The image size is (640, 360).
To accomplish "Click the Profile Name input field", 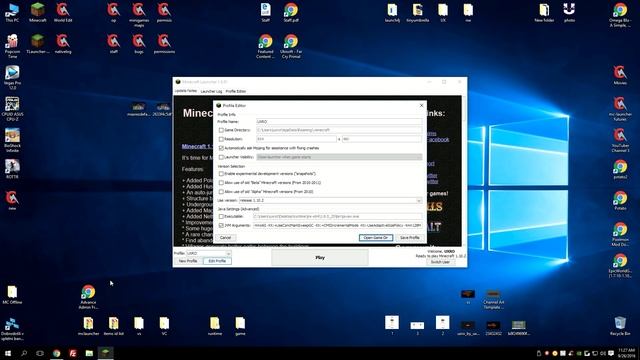I will tap(339, 122).
